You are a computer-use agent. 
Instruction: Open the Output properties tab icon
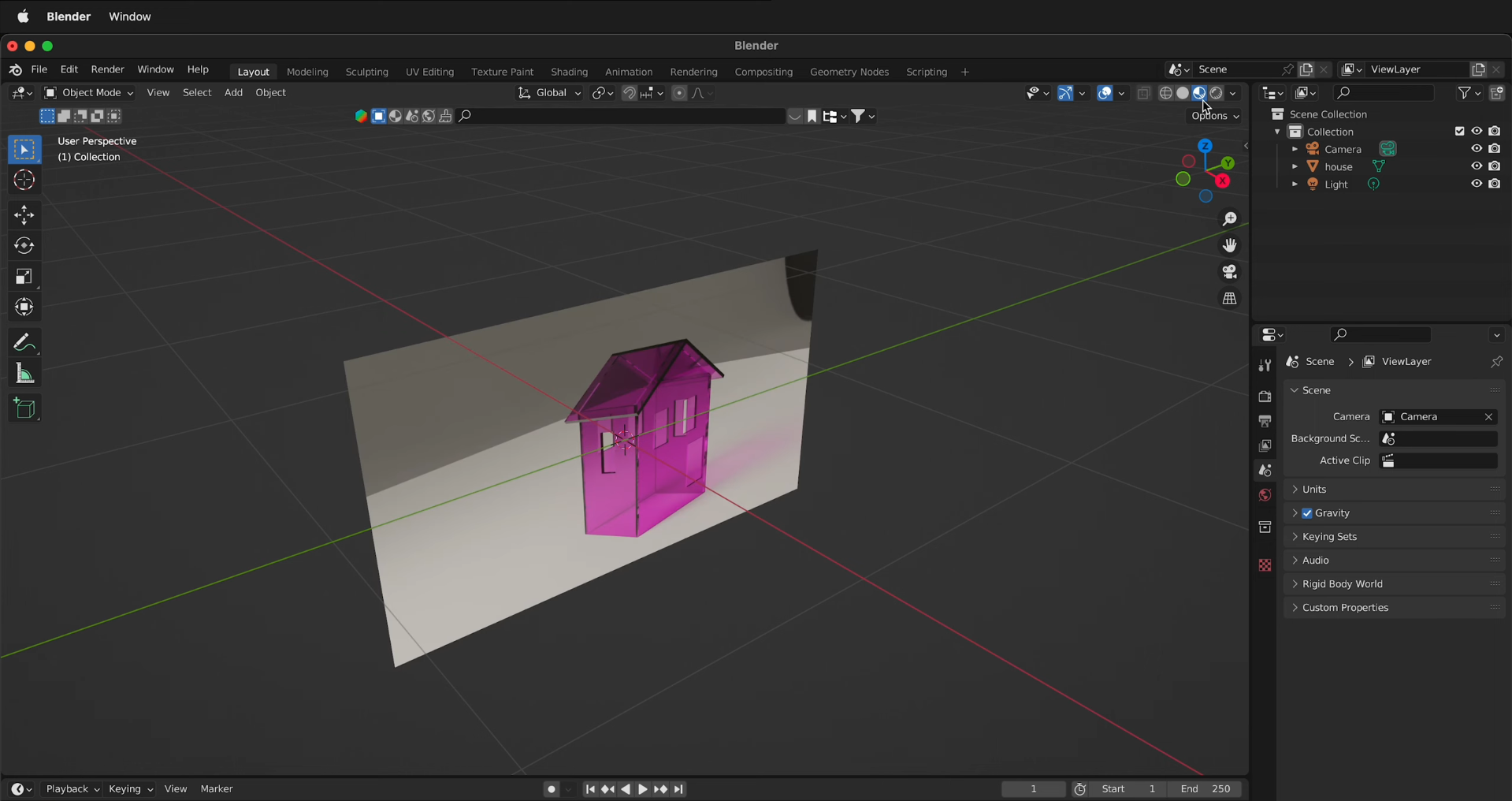(x=1265, y=421)
